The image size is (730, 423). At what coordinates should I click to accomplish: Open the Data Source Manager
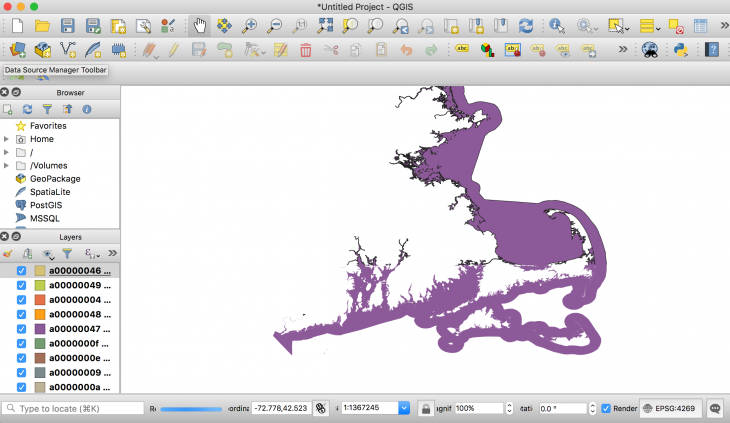(17, 49)
